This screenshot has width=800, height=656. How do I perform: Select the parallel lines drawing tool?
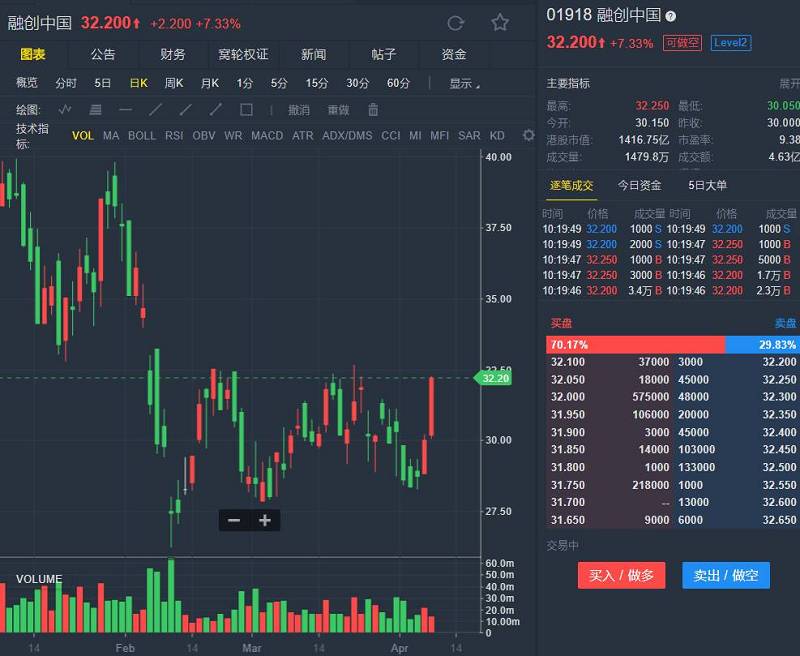point(95,110)
